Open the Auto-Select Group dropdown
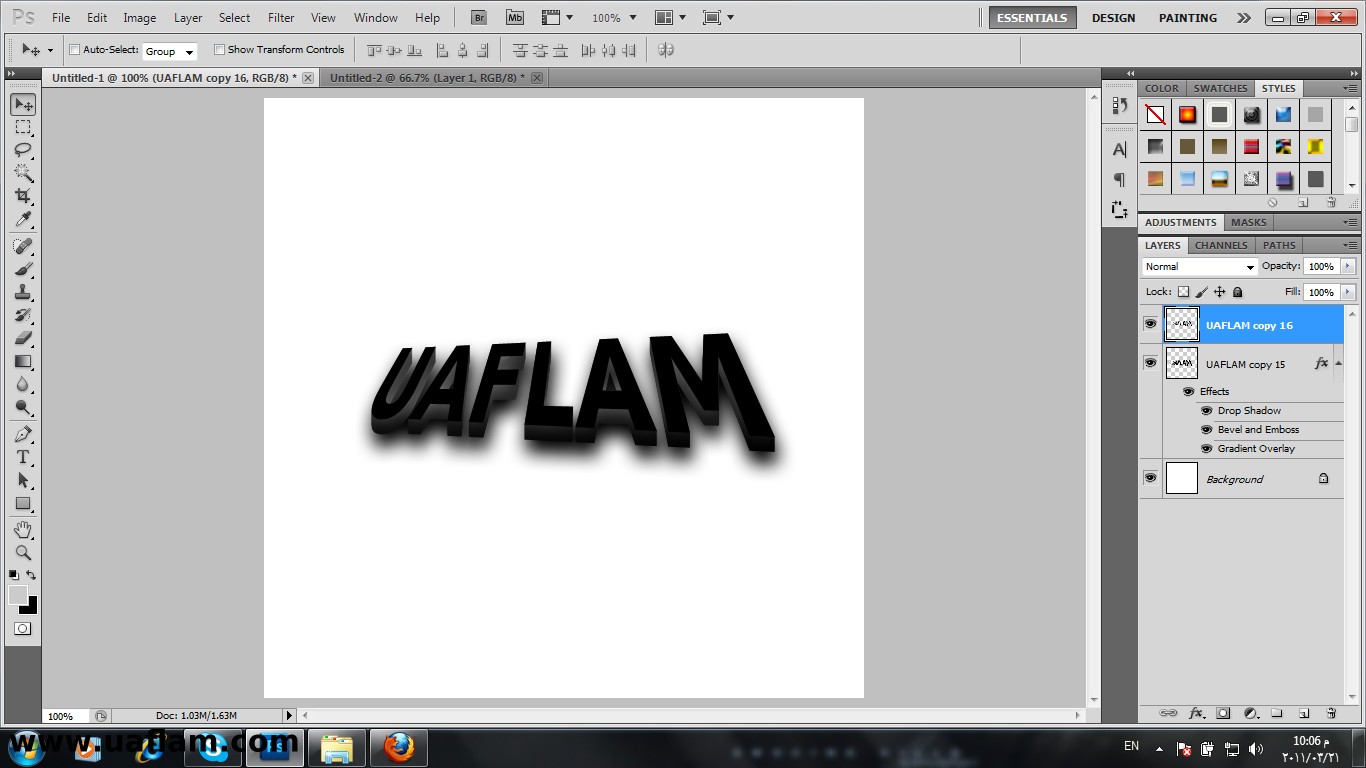This screenshot has width=1366, height=768. [169, 51]
